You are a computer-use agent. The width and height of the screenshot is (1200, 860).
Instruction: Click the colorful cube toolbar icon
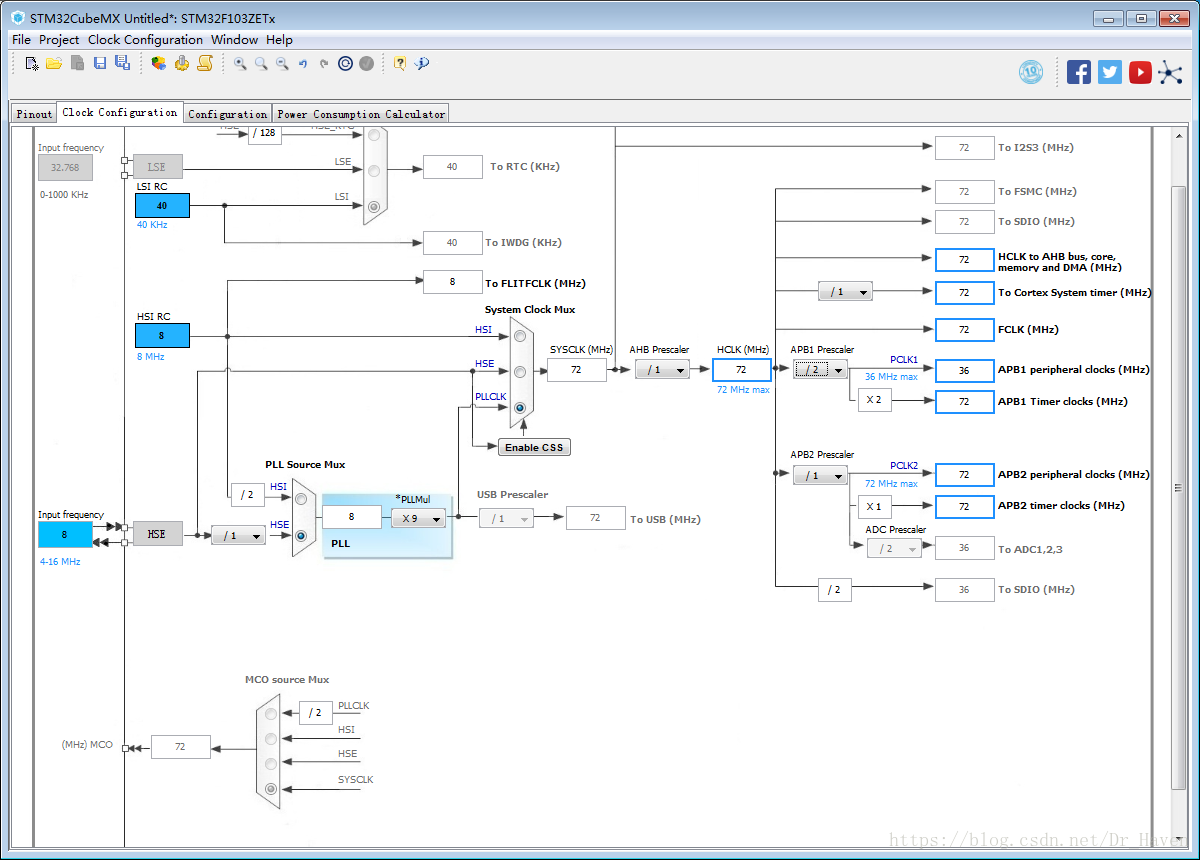pyautogui.click(x=159, y=63)
